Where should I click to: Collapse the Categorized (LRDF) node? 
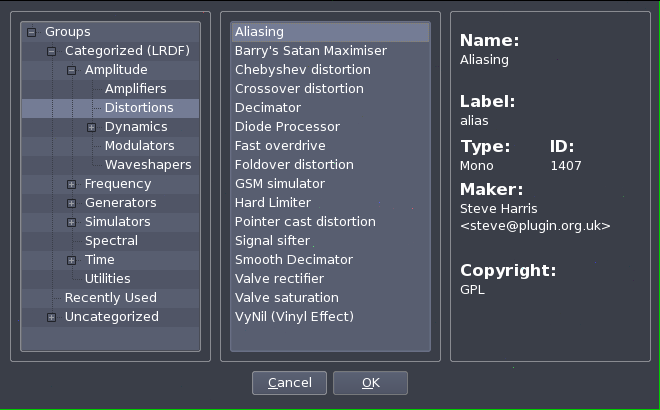pos(52,51)
